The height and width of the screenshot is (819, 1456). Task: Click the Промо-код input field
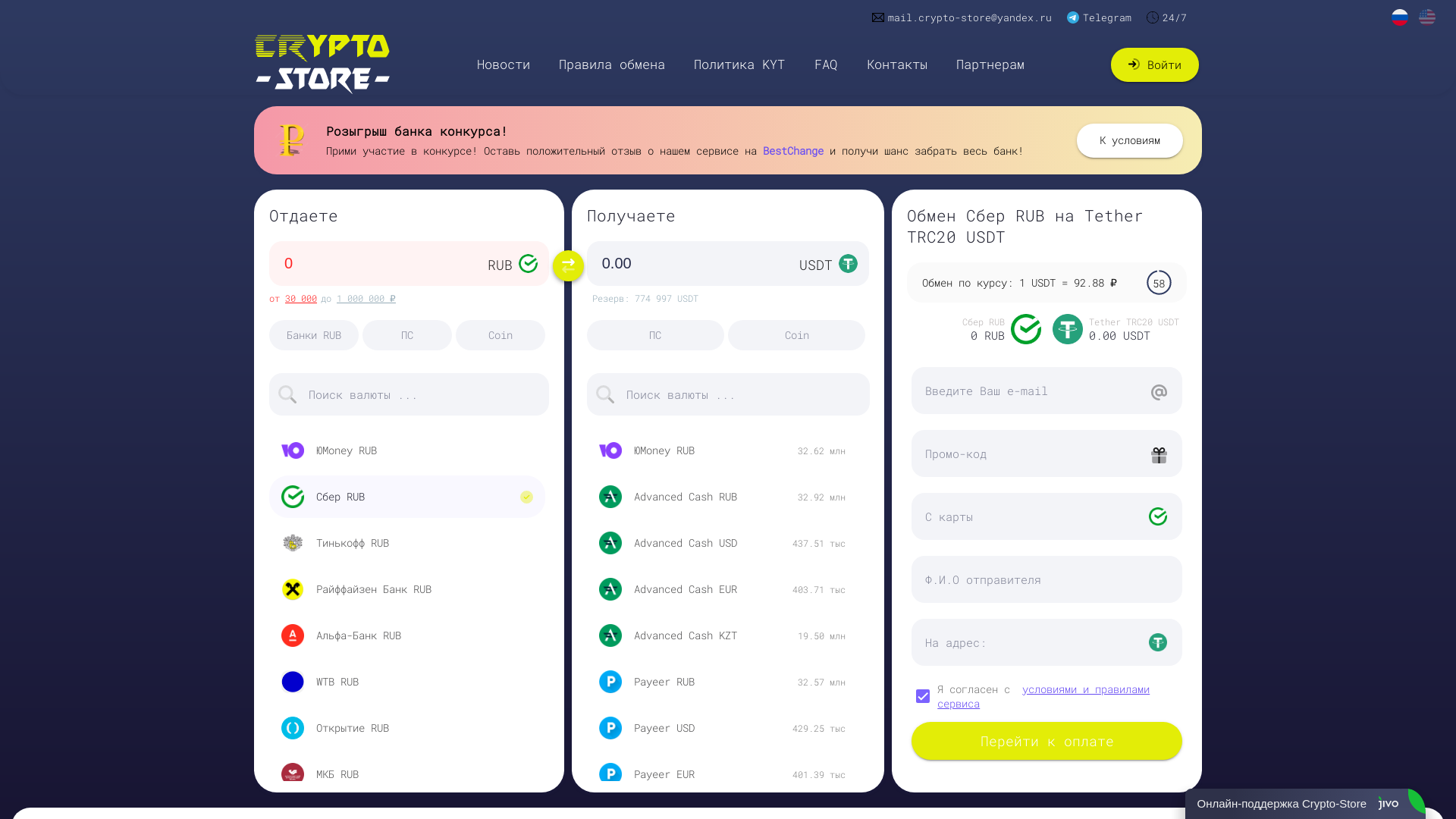tap(1046, 454)
